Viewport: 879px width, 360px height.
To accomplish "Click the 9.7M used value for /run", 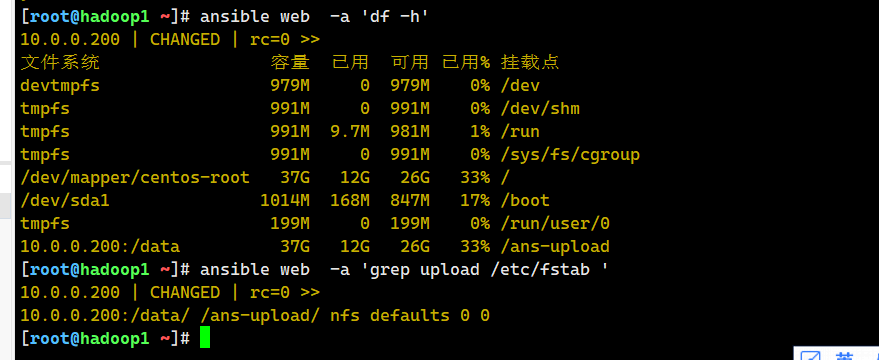I will click(x=350, y=132).
